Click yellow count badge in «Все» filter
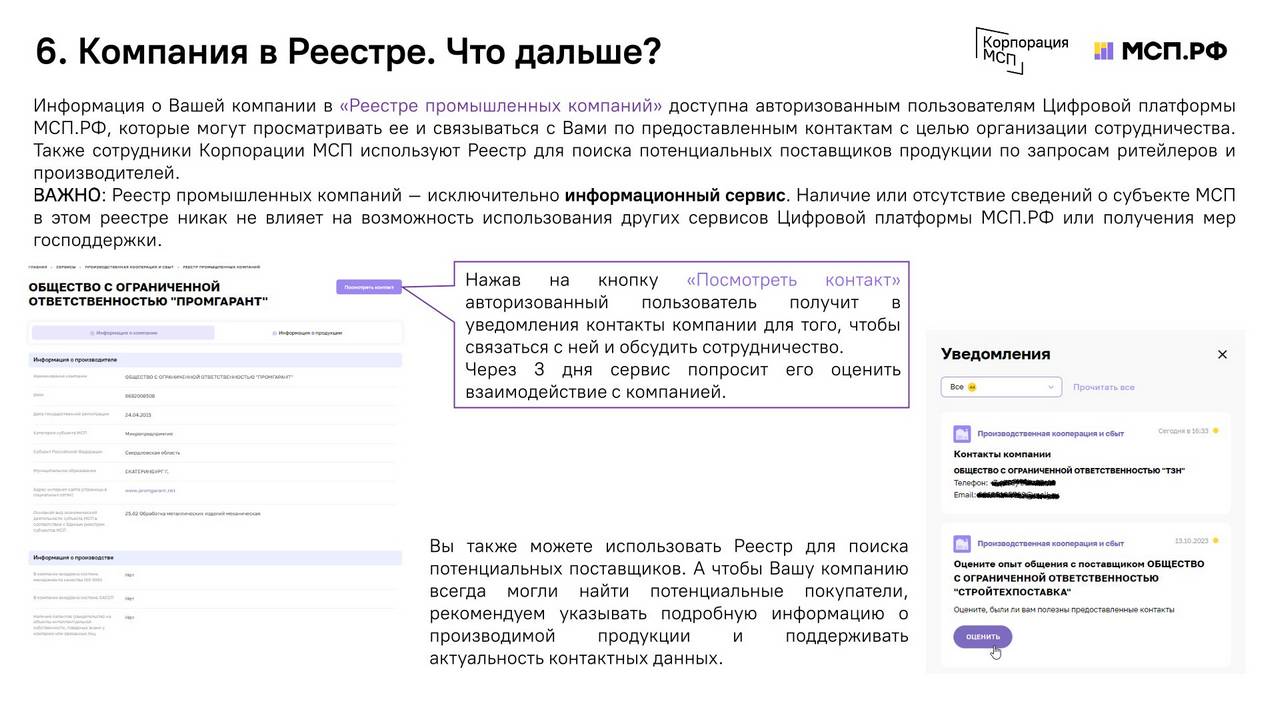Screen dimensions: 1280x720 coord(972,387)
